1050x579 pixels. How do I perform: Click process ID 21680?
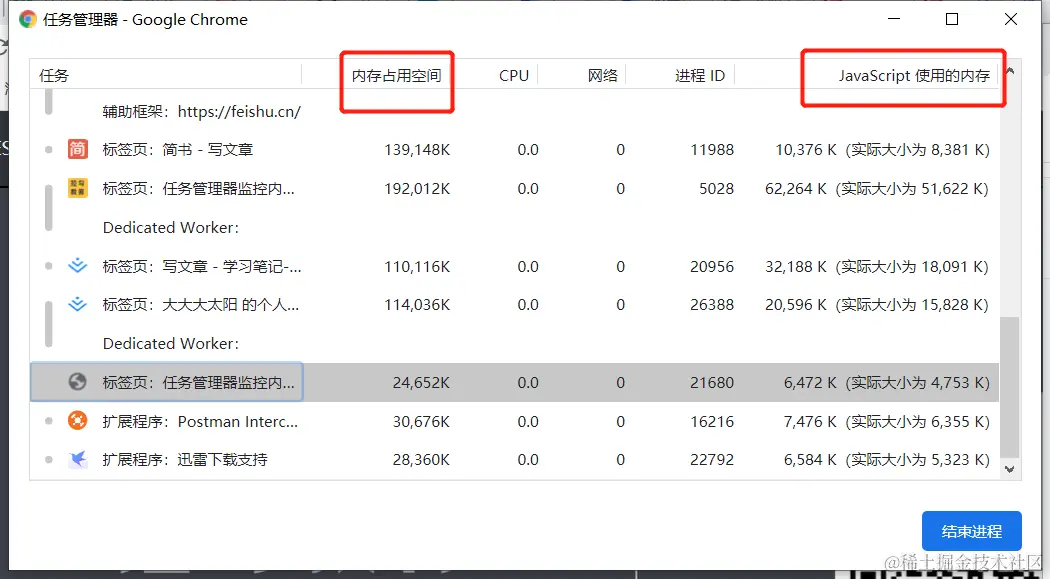tap(712, 382)
